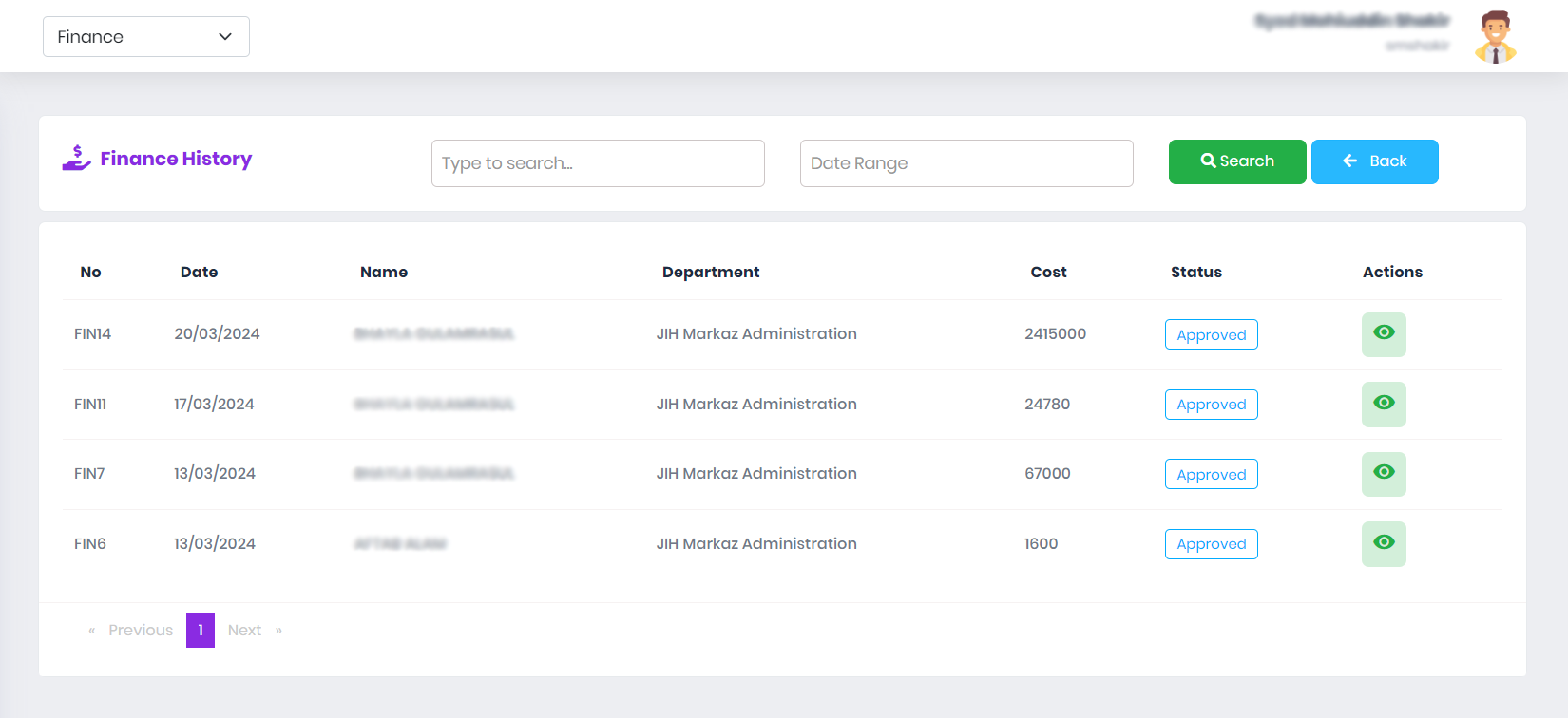The height and width of the screenshot is (718, 1568).
Task: Click Approved status badge for FIN7
Action: [1212, 474]
